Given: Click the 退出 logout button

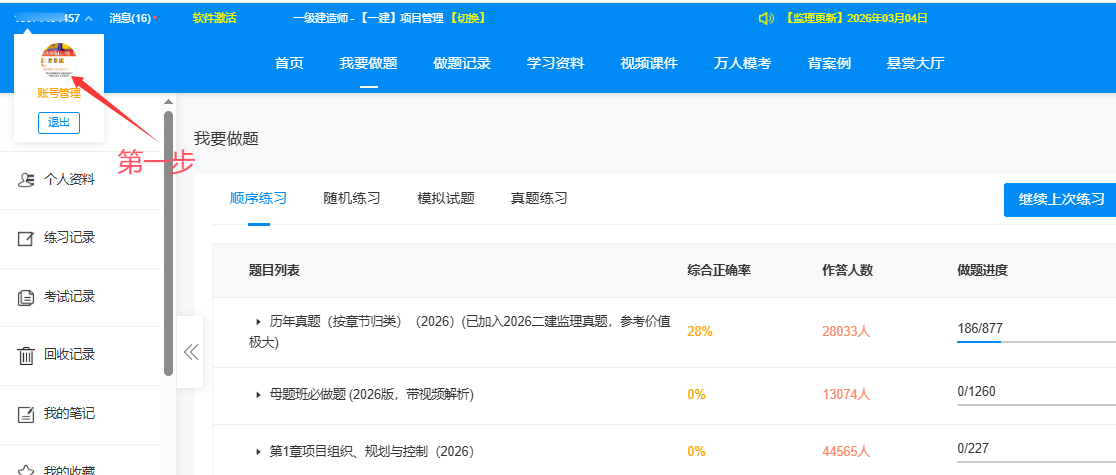Looking at the screenshot, I should pos(58,122).
